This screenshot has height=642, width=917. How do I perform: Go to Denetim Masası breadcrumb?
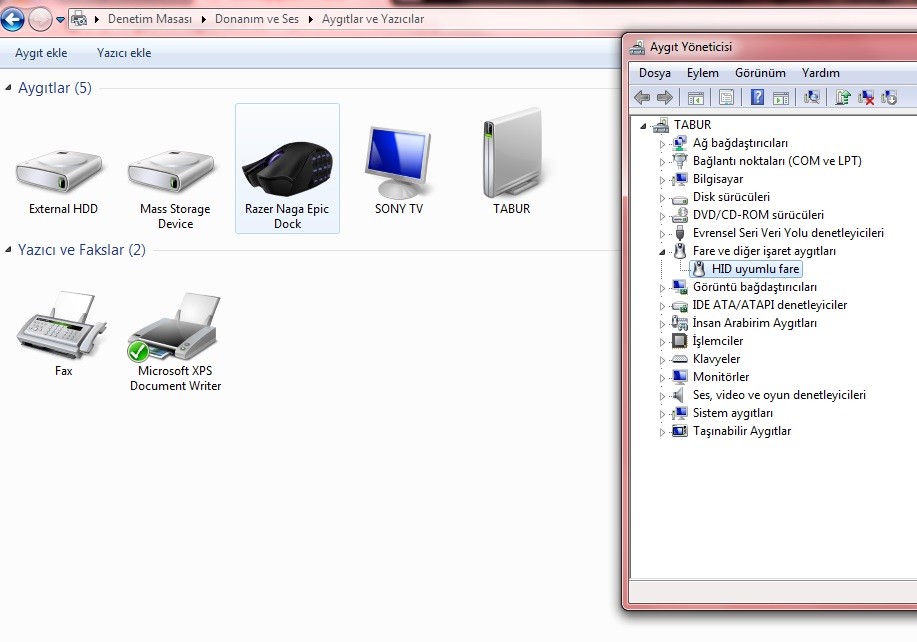[150, 19]
